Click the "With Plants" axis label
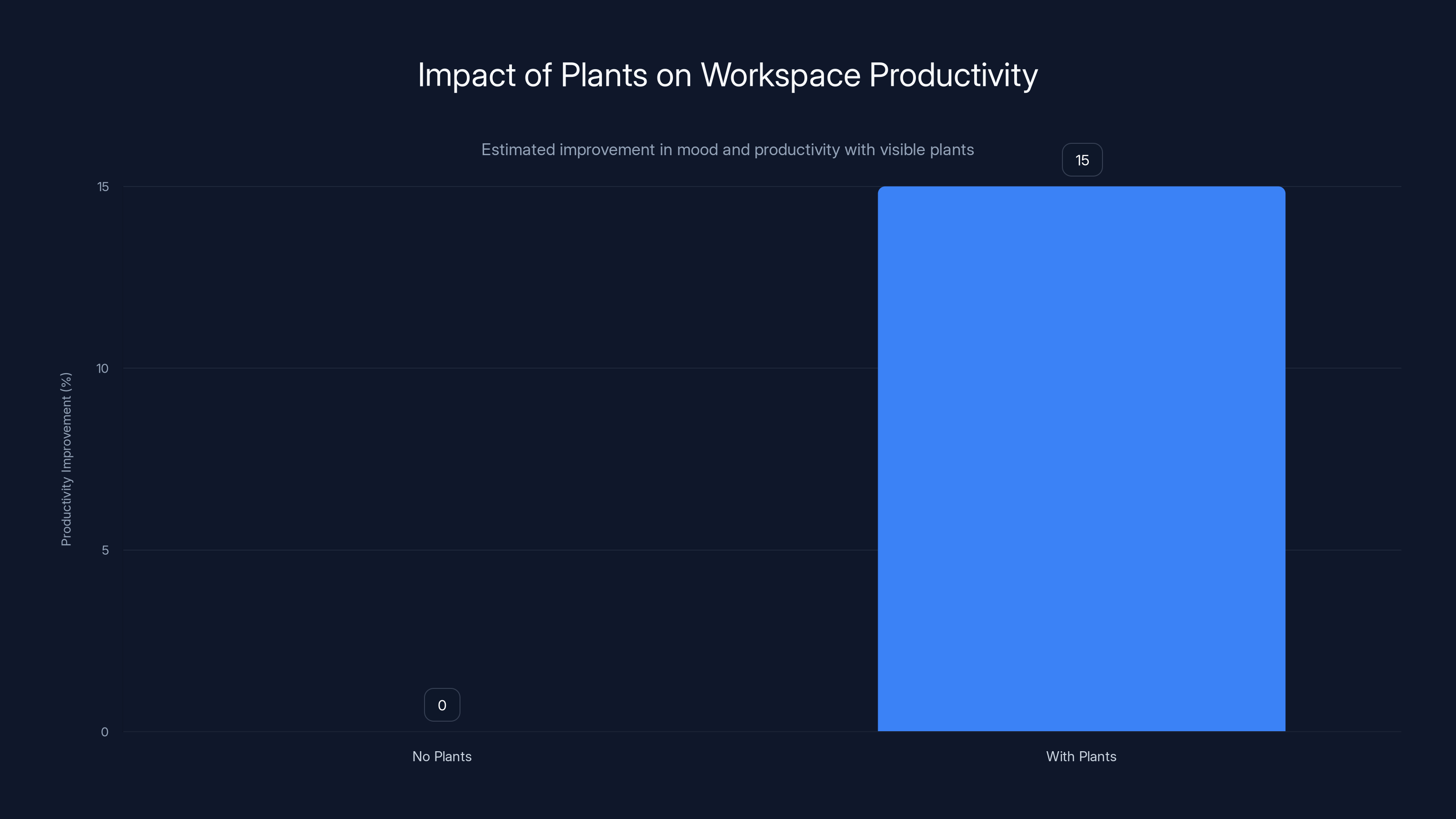Screen dimensions: 1456x819 [1082, 756]
